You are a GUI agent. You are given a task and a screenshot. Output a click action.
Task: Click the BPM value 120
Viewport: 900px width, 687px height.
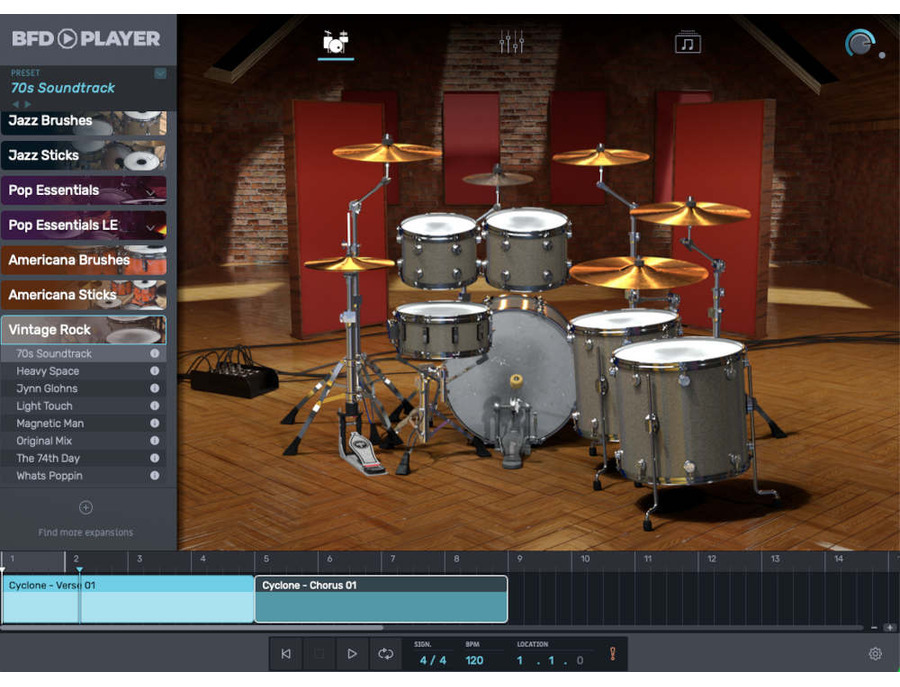coord(474,661)
